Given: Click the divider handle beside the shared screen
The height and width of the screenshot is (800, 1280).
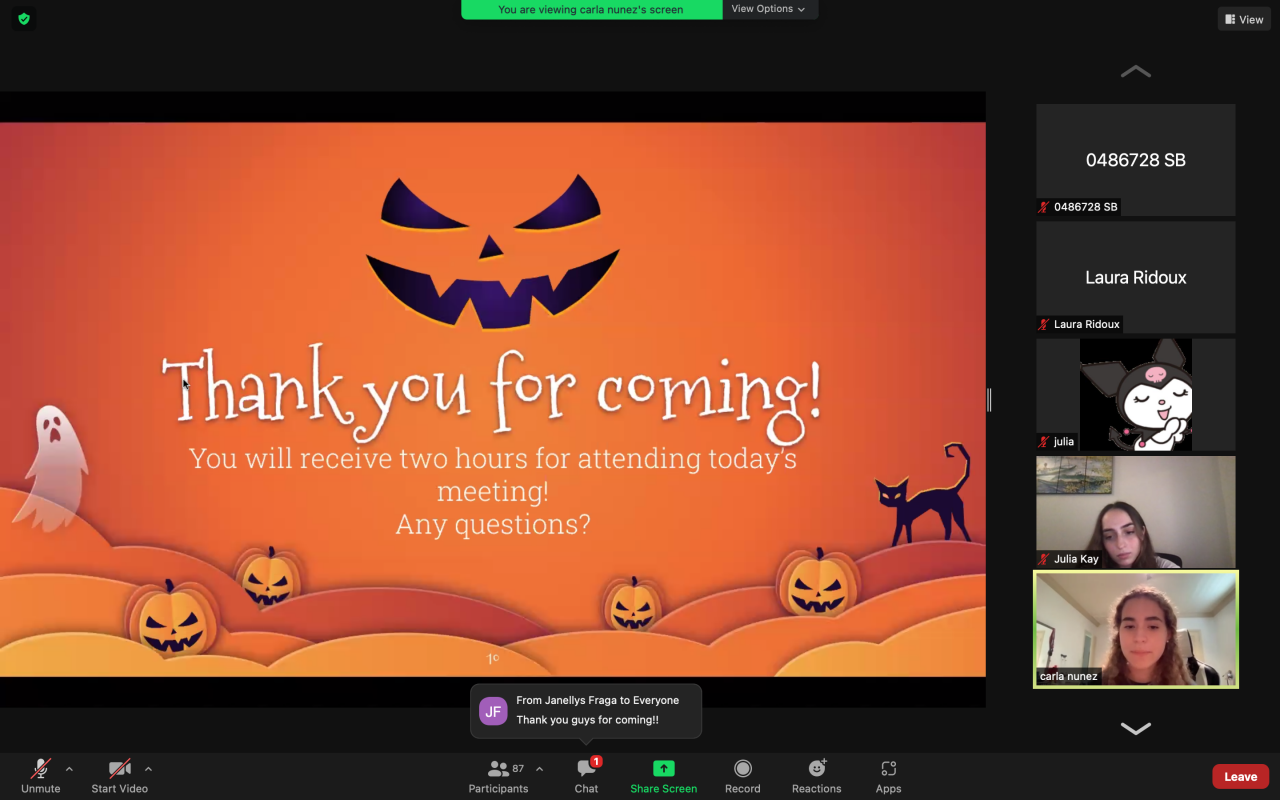Looking at the screenshot, I should click(989, 400).
